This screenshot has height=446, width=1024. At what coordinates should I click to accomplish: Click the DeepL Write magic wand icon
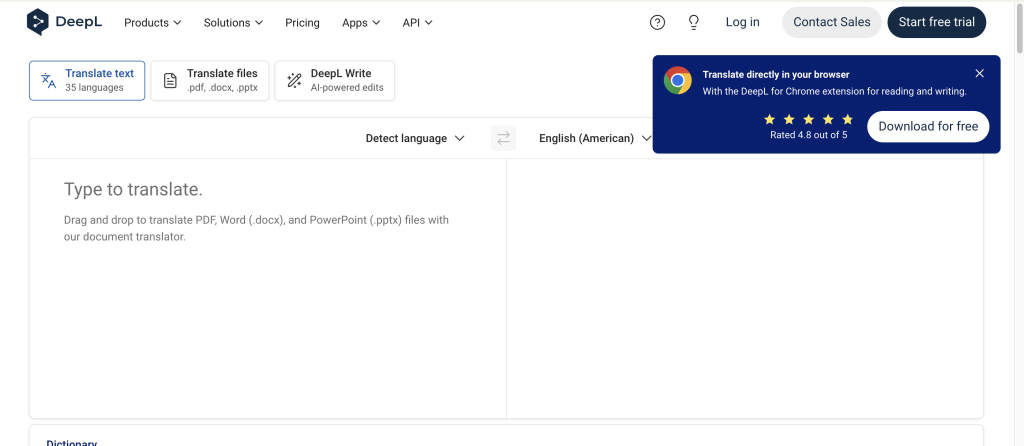[294, 81]
